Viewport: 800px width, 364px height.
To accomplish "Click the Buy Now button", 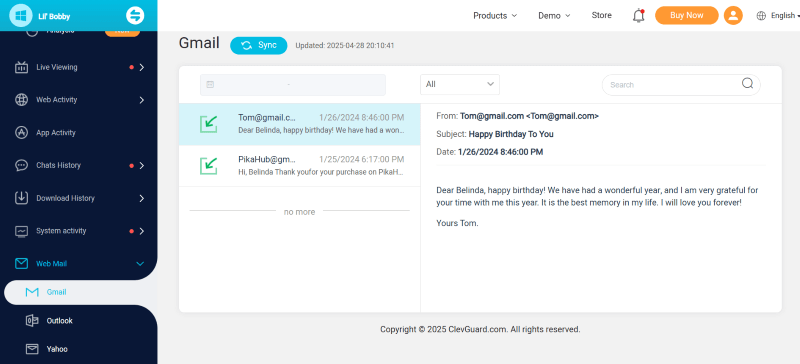I will [x=687, y=15].
